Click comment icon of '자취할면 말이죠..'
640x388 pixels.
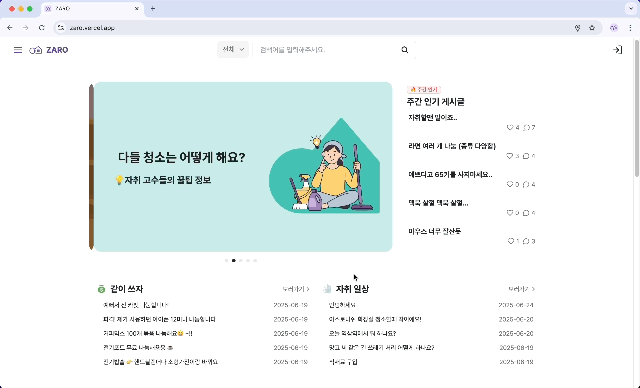pyautogui.click(x=526, y=128)
